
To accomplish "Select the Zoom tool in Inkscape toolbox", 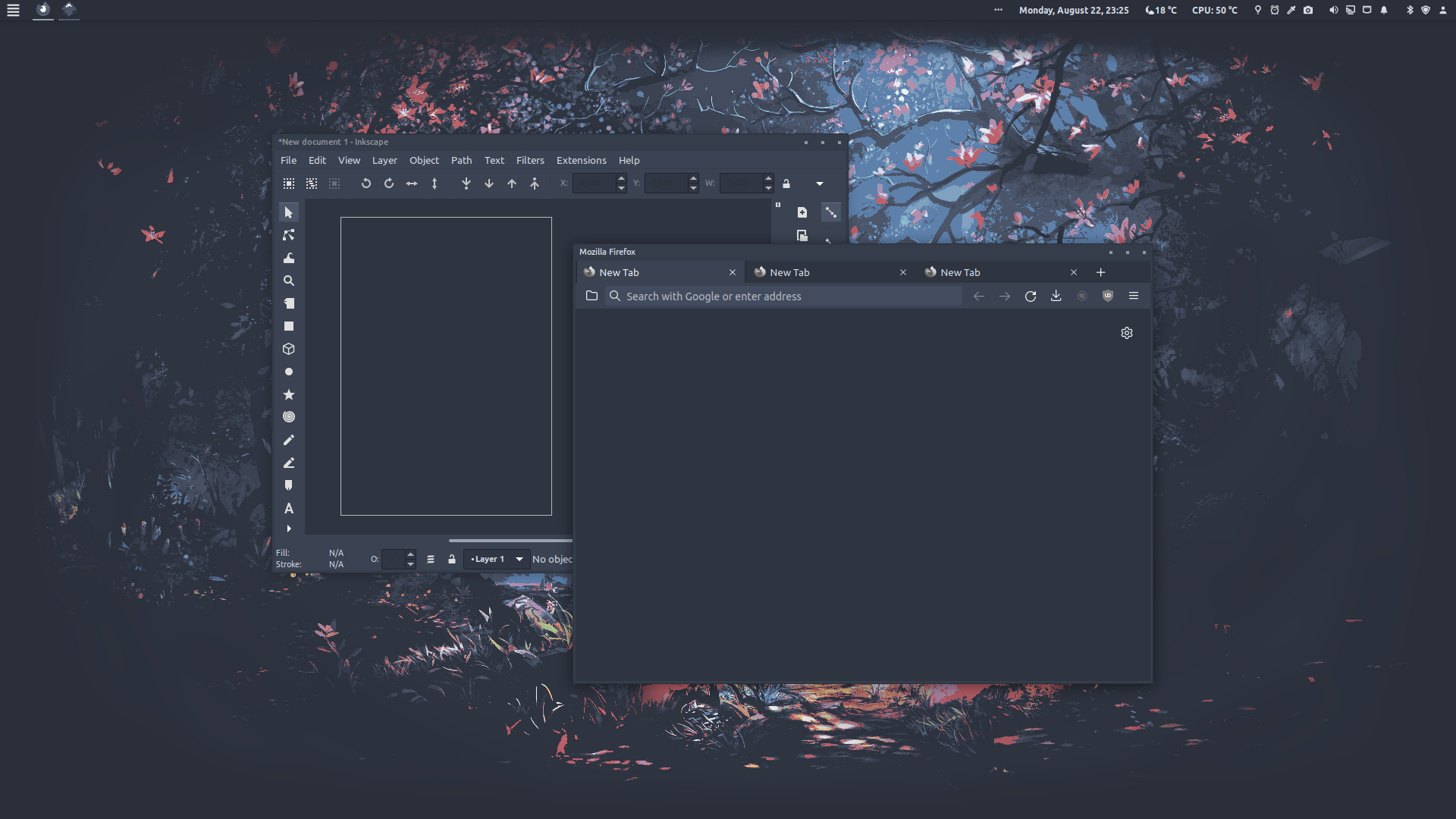I will [x=289, y=281].
